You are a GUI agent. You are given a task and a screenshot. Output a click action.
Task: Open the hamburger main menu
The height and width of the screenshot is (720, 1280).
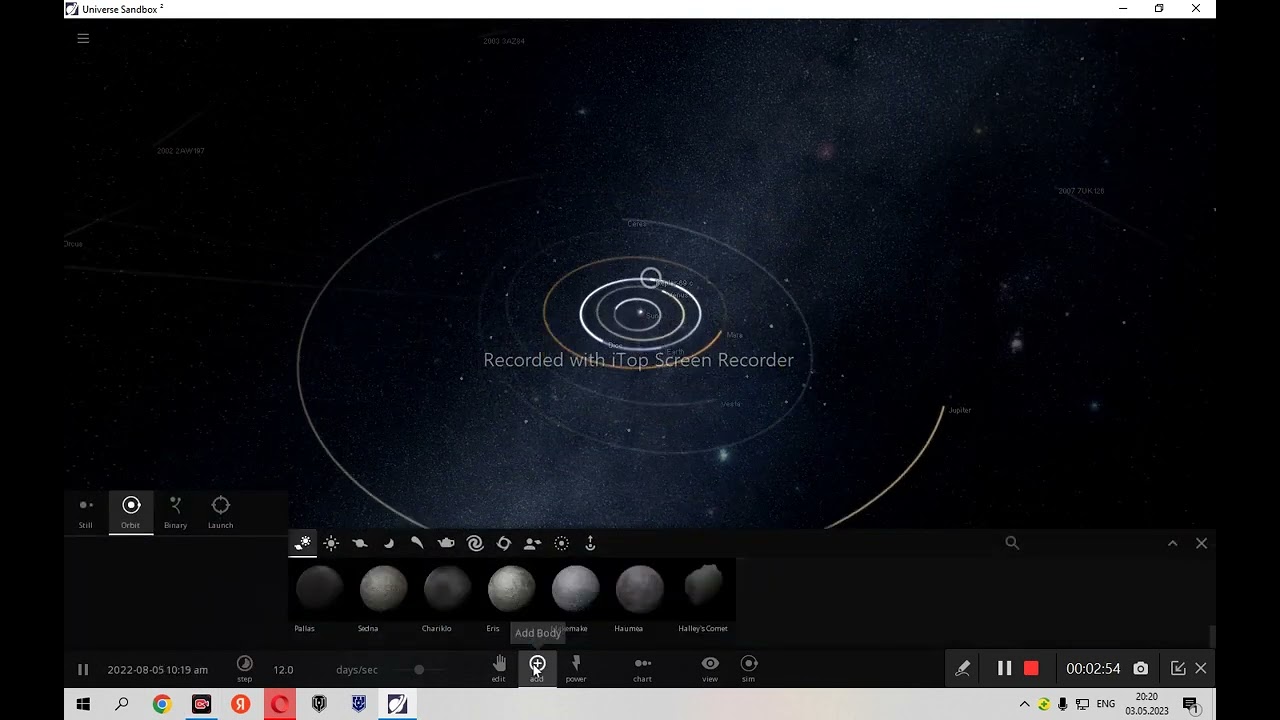click(x=83, y=38)
